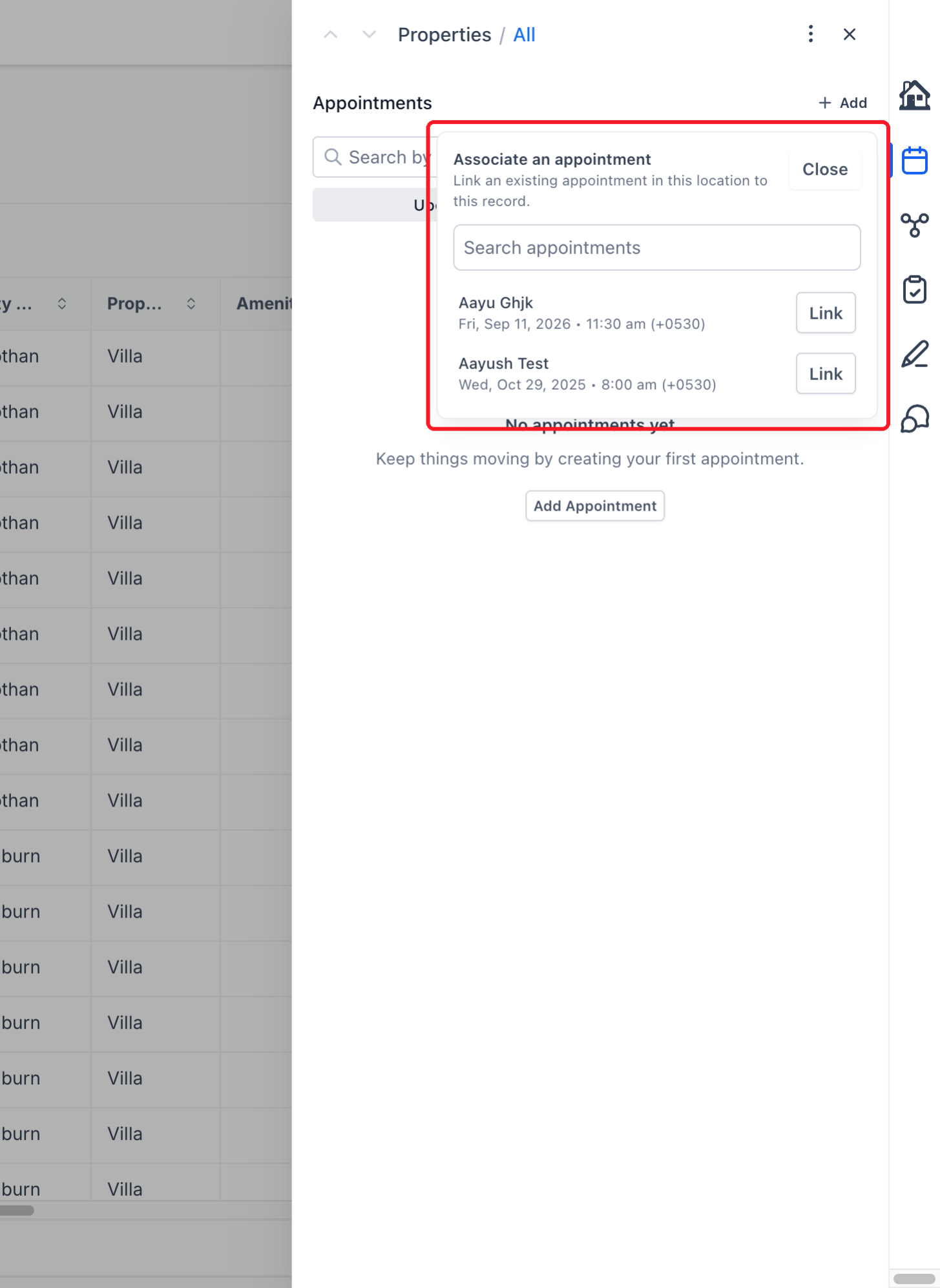Select the Aayu Ghjk appointment name

[x=496, y=303]
